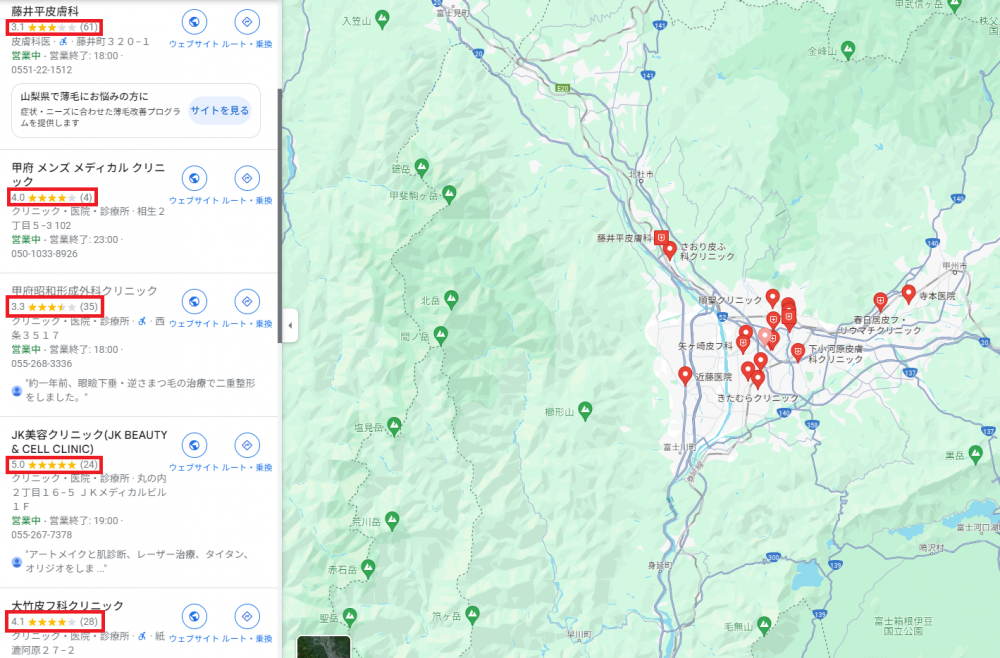This screenshot has width=1000, height=658.
Task: Click the 北岳 mountain icon
Action: [x=452, y=300]
